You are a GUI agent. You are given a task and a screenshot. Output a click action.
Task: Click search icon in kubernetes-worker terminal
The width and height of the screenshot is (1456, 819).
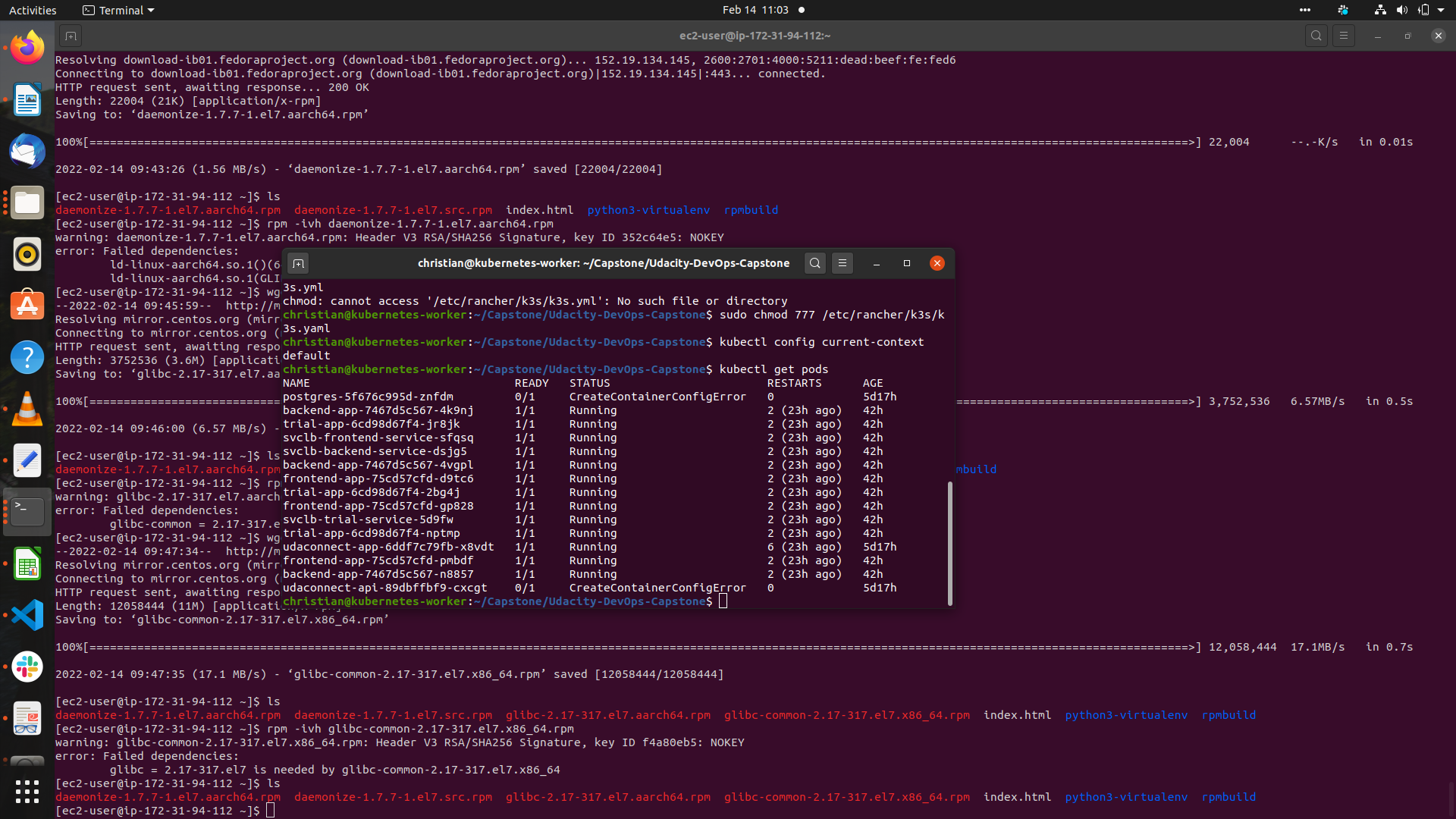click(814, 263)
